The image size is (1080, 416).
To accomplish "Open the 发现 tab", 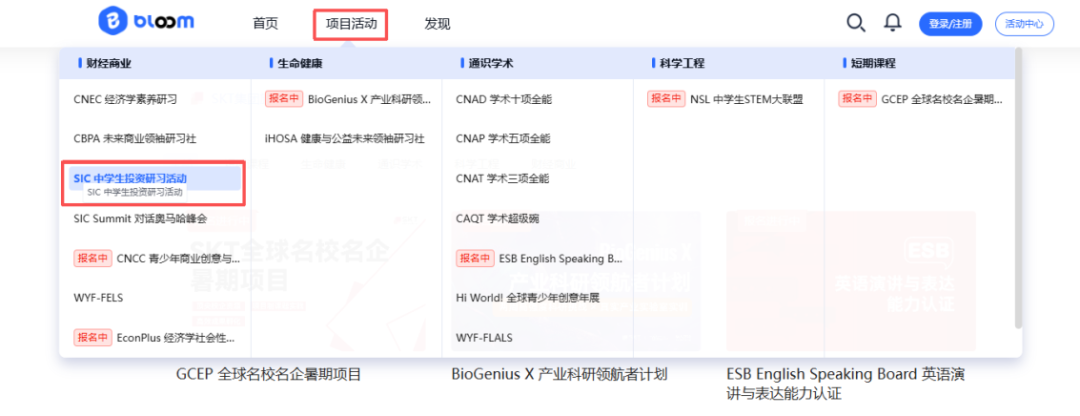I will coord(437,24).
